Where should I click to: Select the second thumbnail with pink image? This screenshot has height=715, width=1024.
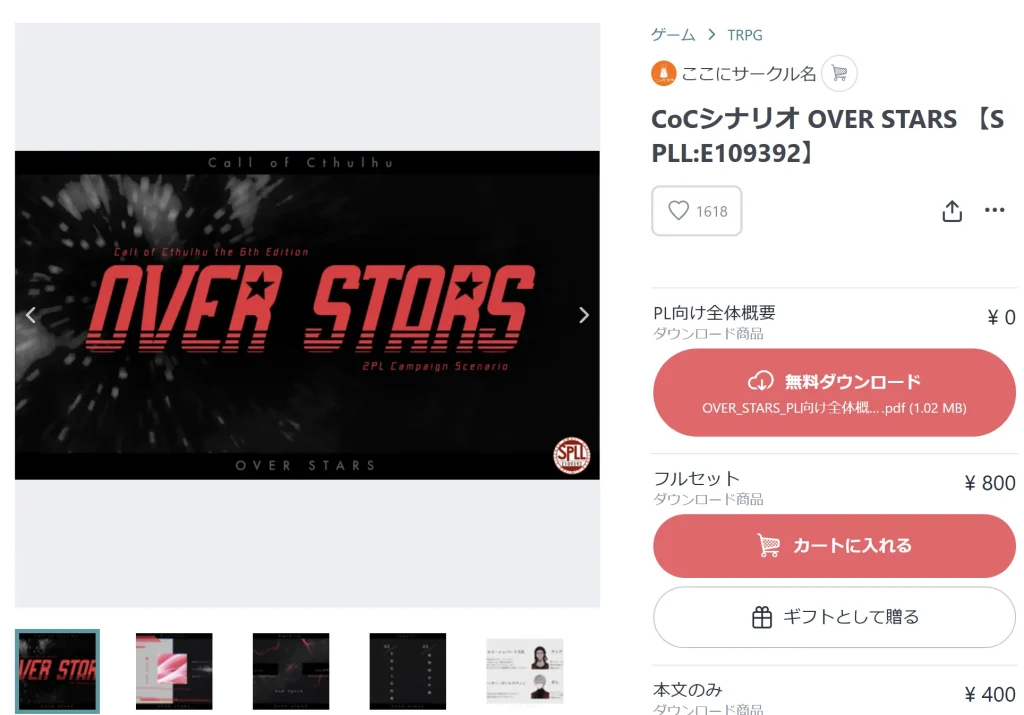pos(174,671)
